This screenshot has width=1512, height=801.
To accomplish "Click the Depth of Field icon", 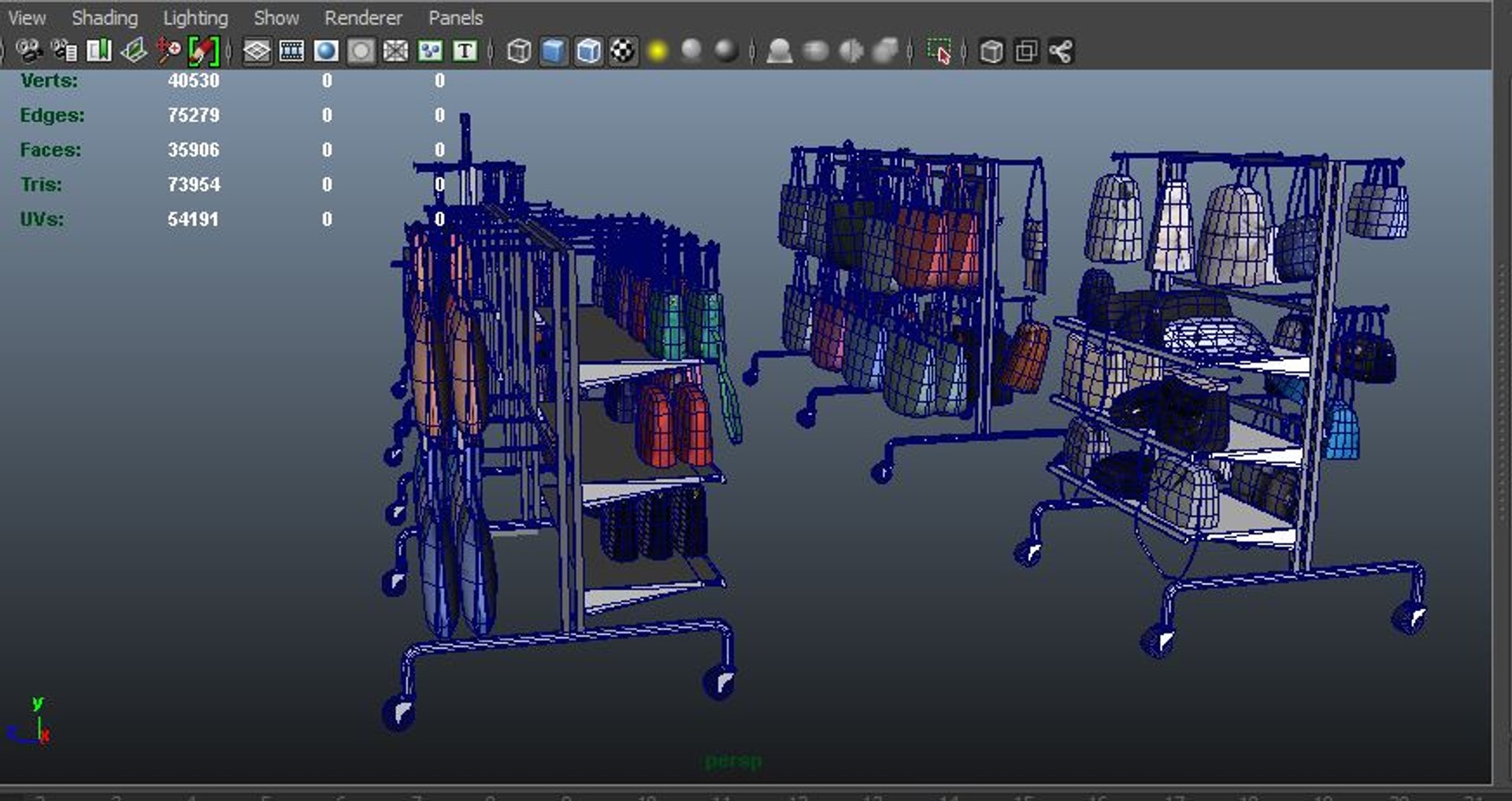I will (x=886, y=51).
